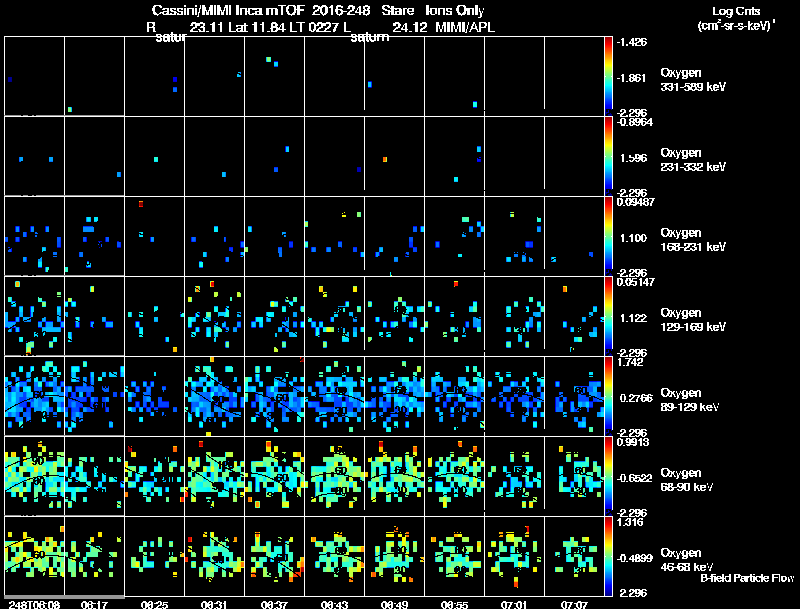The width and height of the screenshot is (800, 609).
Task: Select the 07:07 time label
Action: point(574,604)
